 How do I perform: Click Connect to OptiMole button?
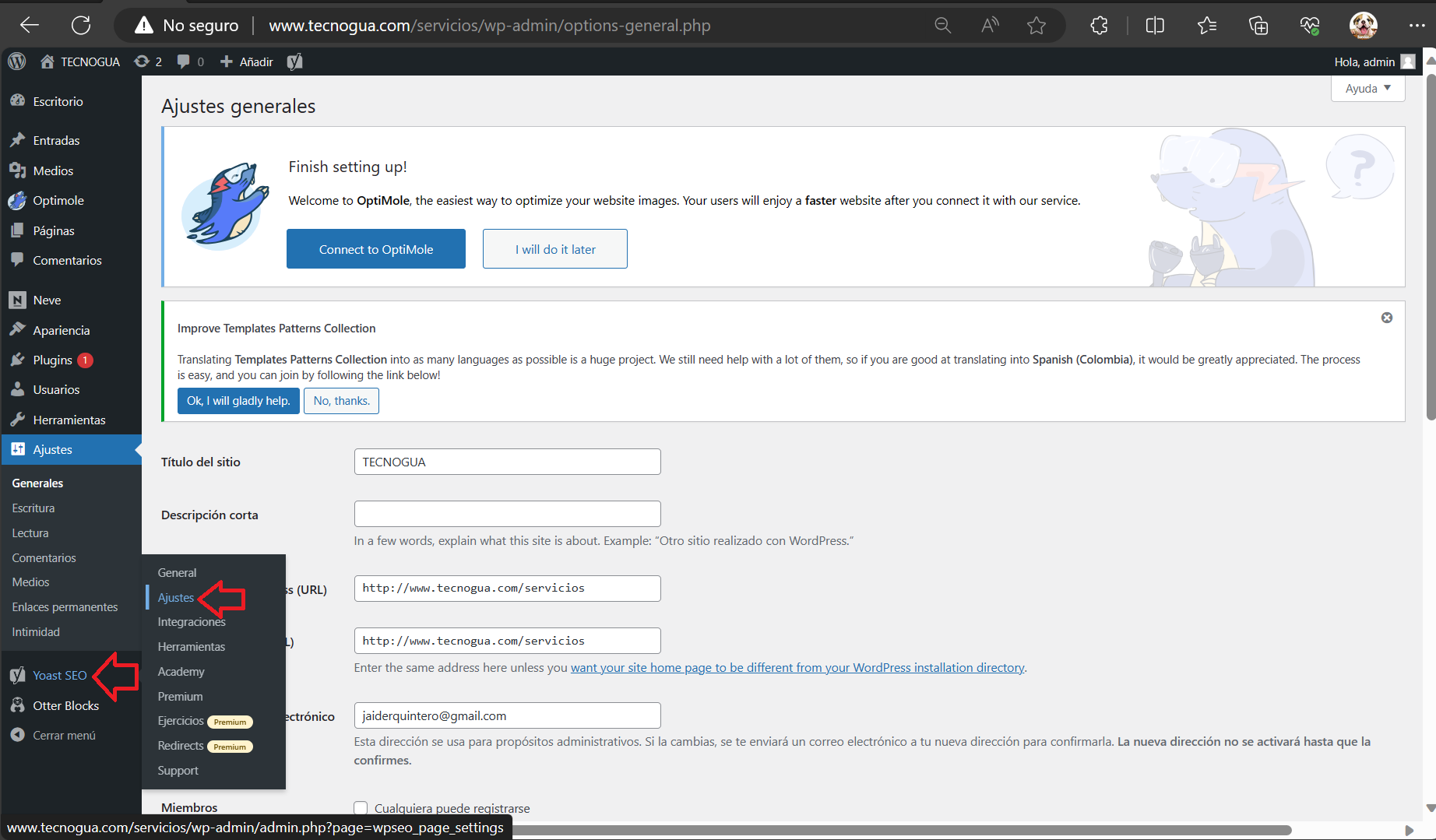click(x=376, y=249)
